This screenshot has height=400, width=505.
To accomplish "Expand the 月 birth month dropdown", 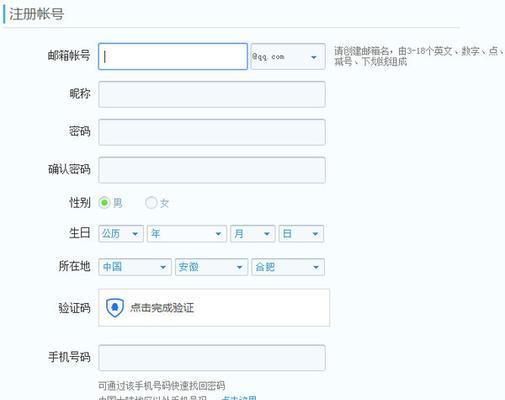I will [253, 234].
